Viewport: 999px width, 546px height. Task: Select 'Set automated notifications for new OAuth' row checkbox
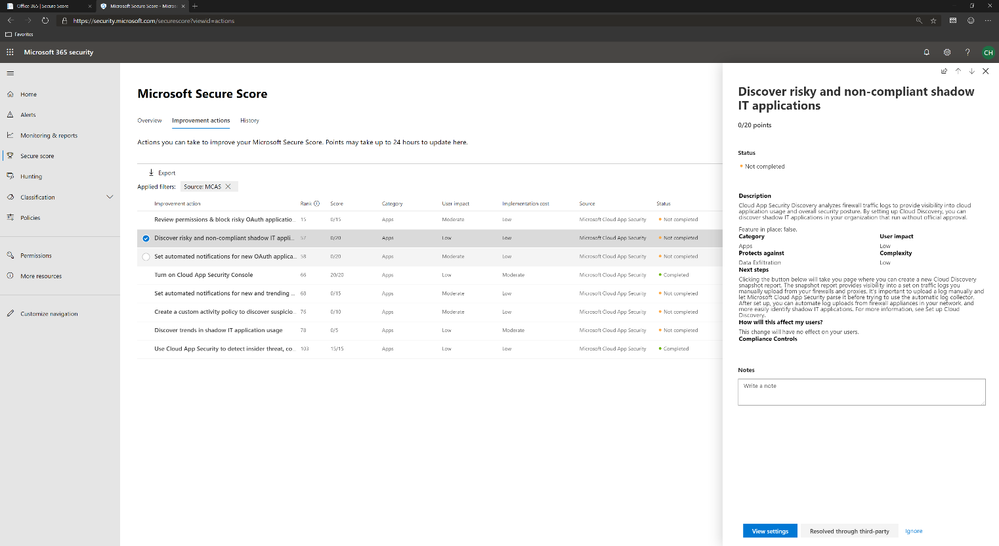click(x=146, y=257)
